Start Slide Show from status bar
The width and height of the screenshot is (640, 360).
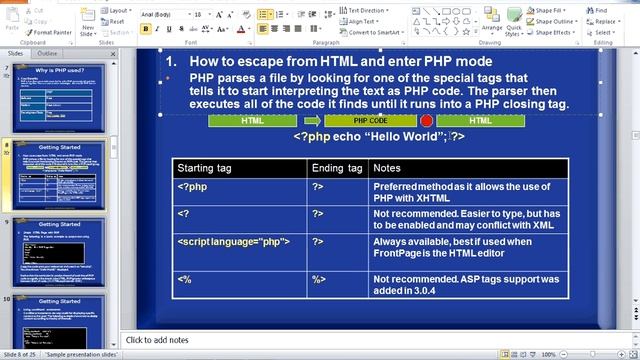click(x=533, y=355)
